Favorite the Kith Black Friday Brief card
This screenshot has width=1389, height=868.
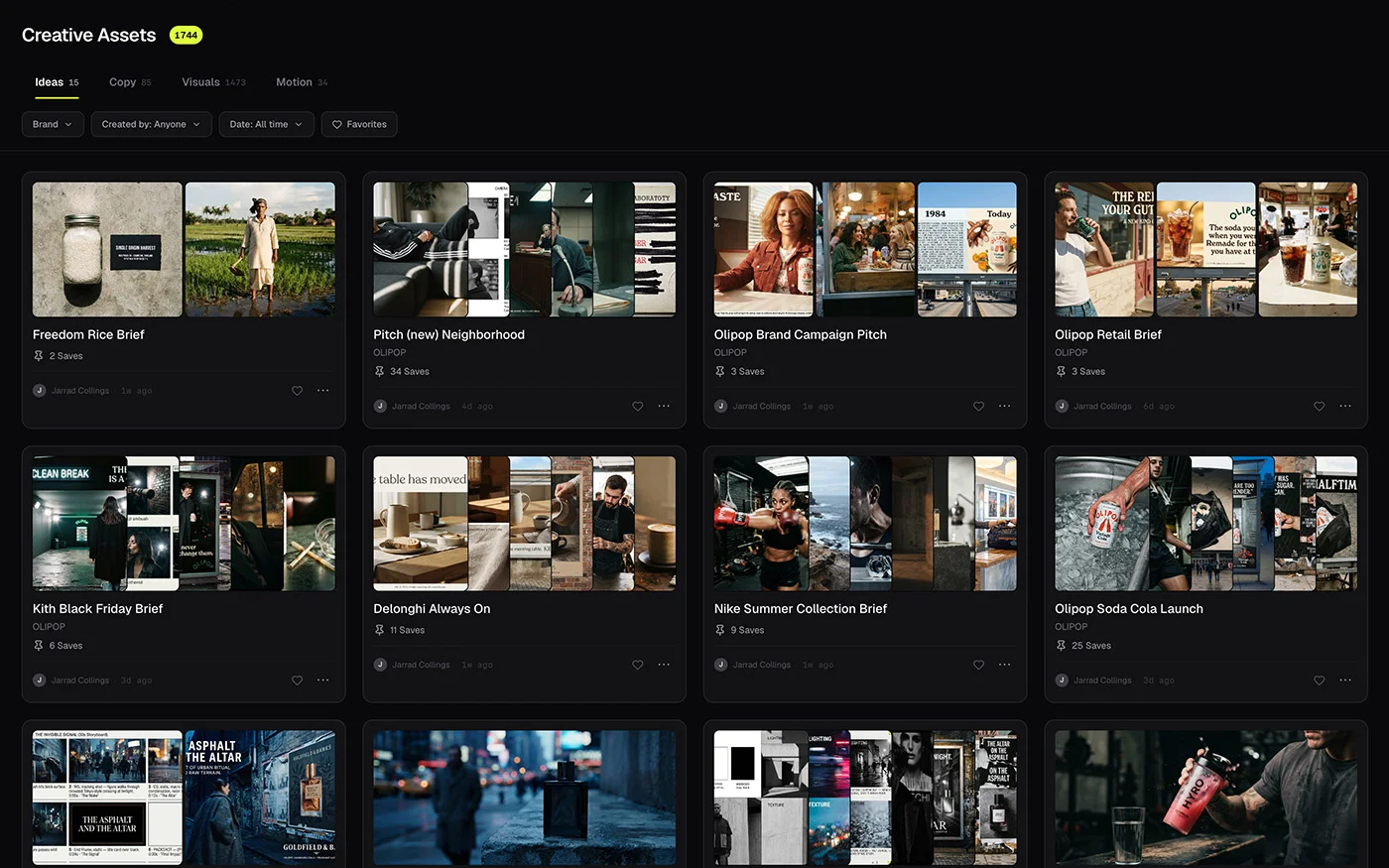pos(297,681)
